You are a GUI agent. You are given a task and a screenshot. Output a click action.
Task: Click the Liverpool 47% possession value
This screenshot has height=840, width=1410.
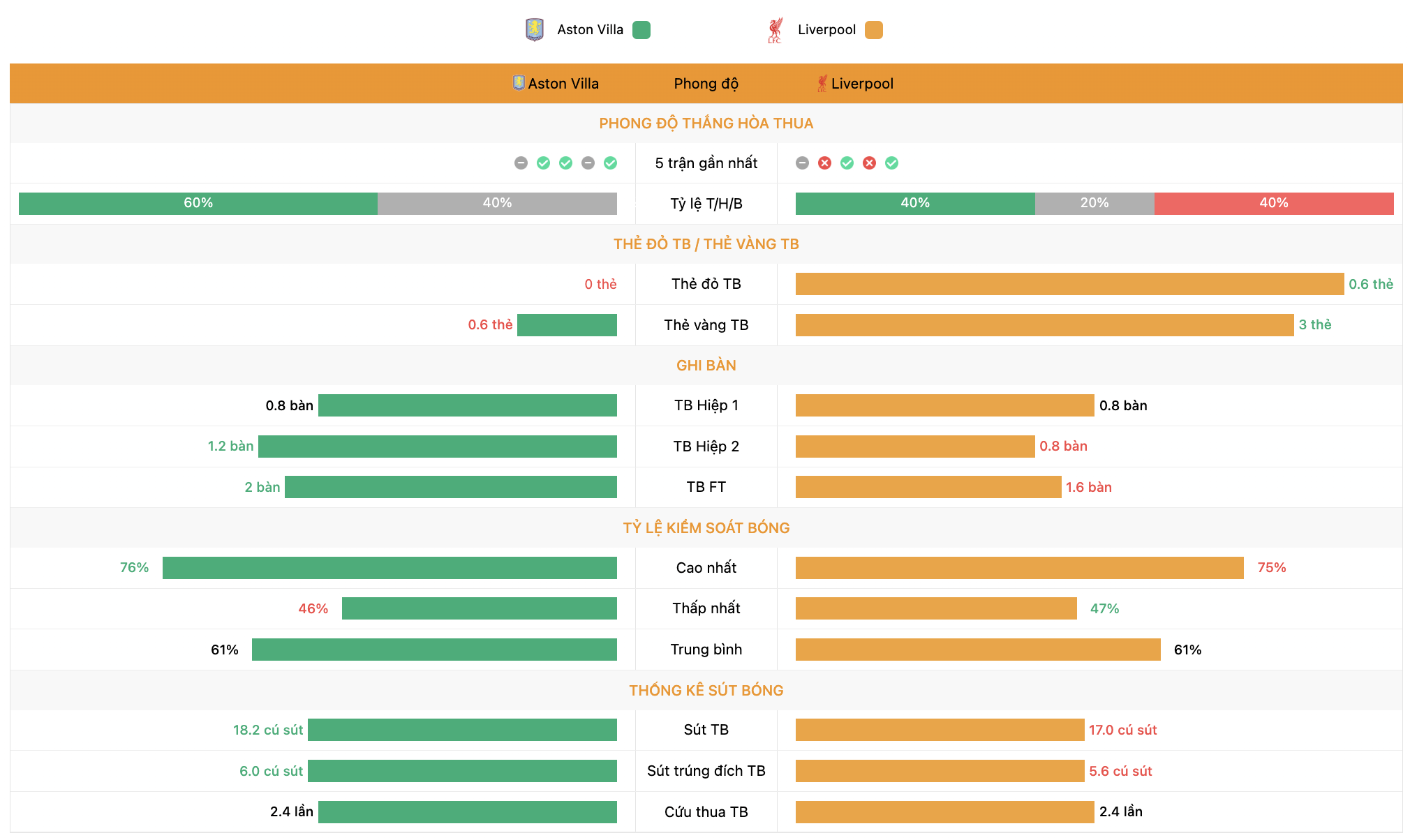pyautogui.click(x=1104, y=608)
